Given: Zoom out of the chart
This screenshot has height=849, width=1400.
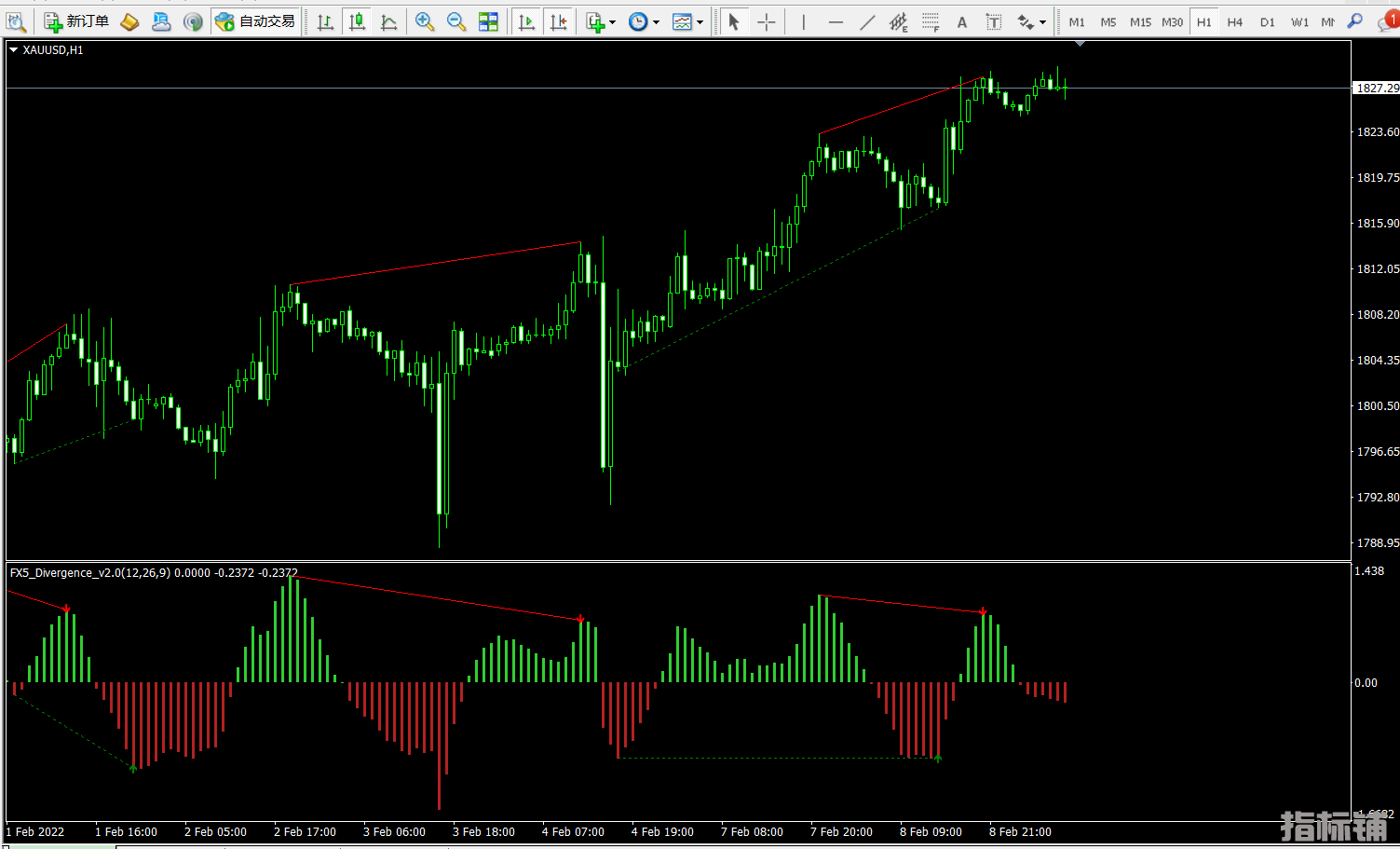Looking at the screenshot, I should [x=456, y=21].
